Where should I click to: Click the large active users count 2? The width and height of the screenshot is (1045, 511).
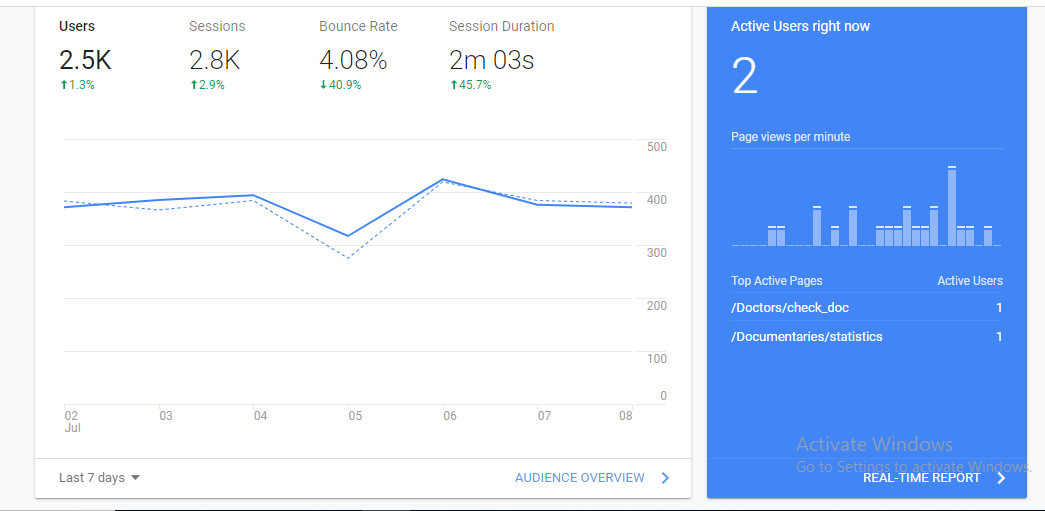[745, 76]
